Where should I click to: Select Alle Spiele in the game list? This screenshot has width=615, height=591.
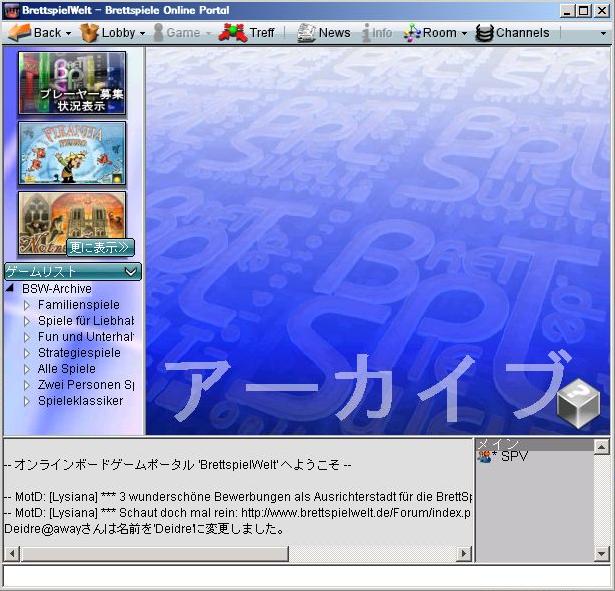coord(66,369)
